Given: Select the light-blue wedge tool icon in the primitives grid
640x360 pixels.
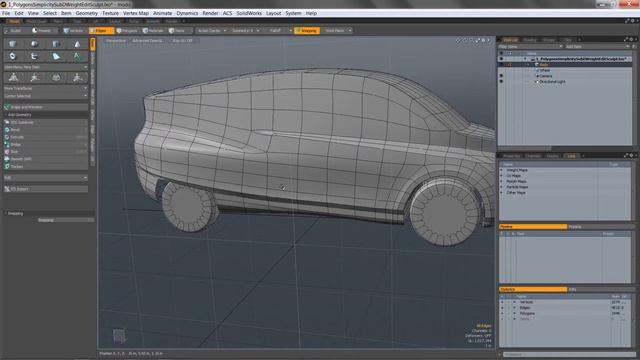Looking at the screenshot, I should [x=56, y=56].
